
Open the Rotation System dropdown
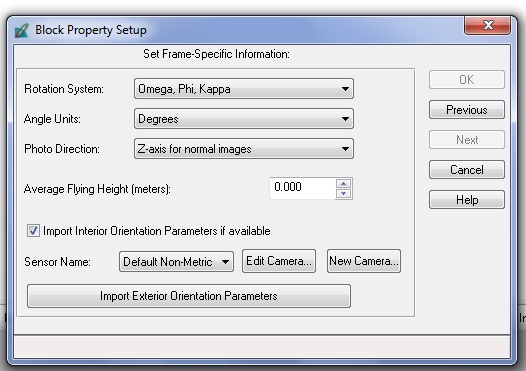[x=244, y=89]
